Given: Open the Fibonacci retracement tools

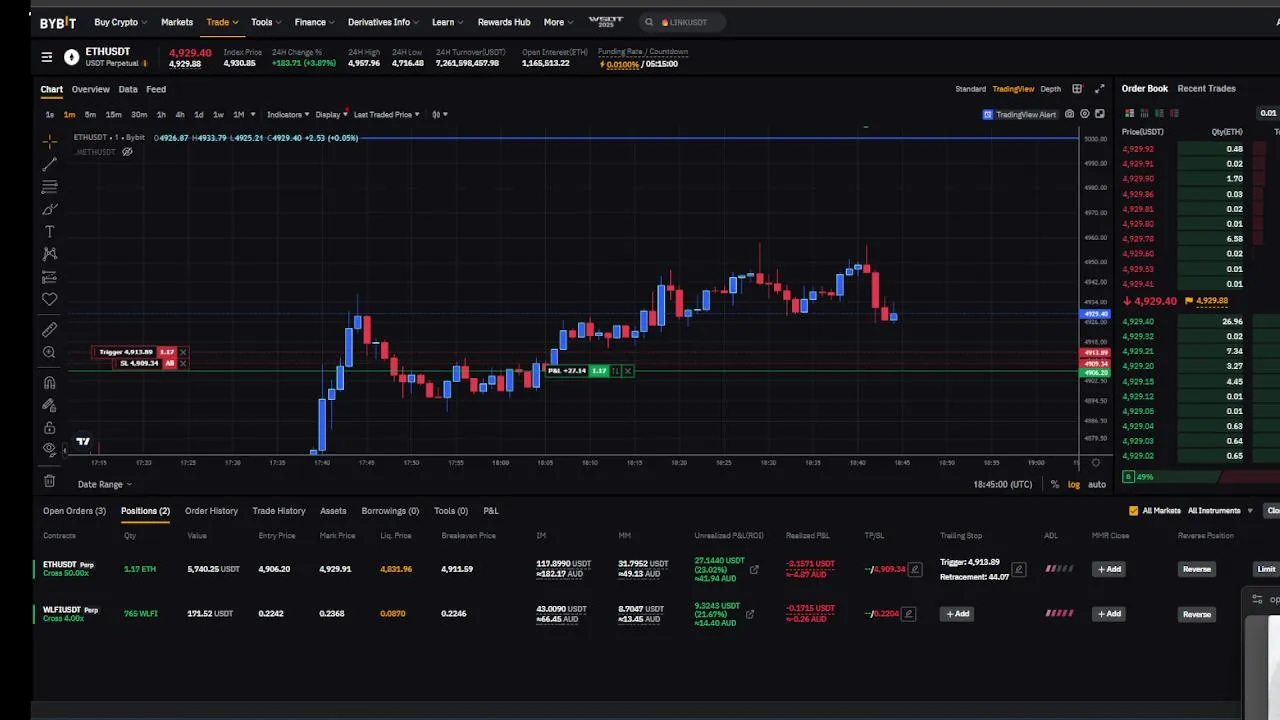Looking at the screenshot, I should pyautogui.click(x=49, y=186).
